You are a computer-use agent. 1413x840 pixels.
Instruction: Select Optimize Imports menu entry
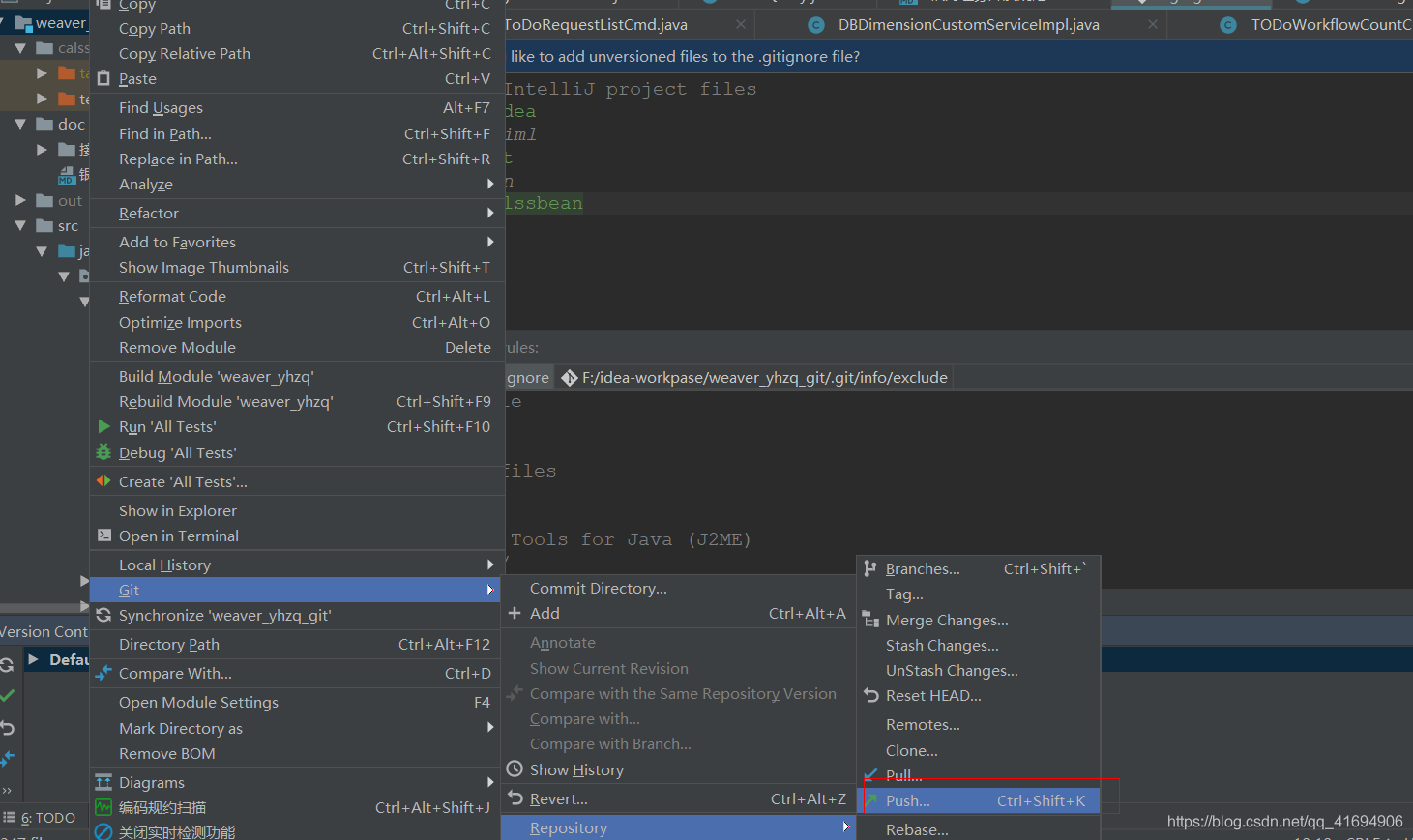297,322
